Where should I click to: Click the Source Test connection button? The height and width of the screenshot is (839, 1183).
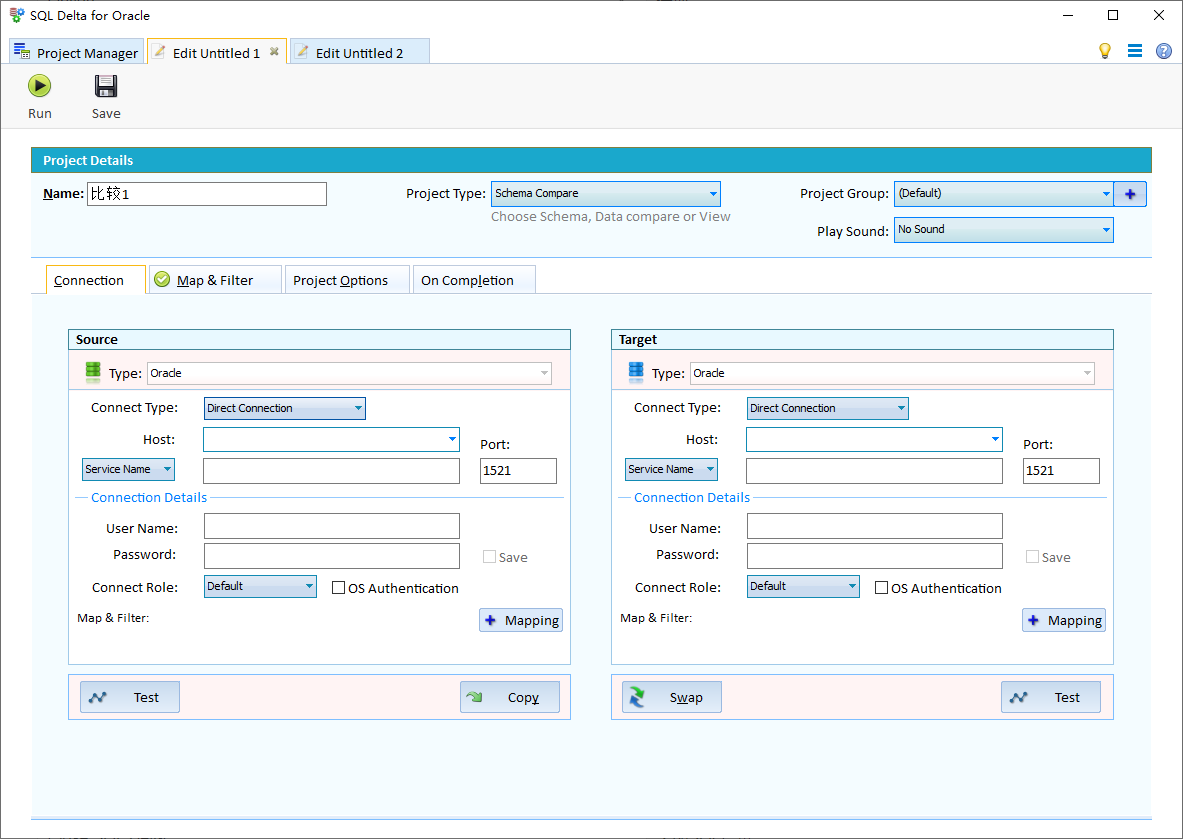point(130,697)
